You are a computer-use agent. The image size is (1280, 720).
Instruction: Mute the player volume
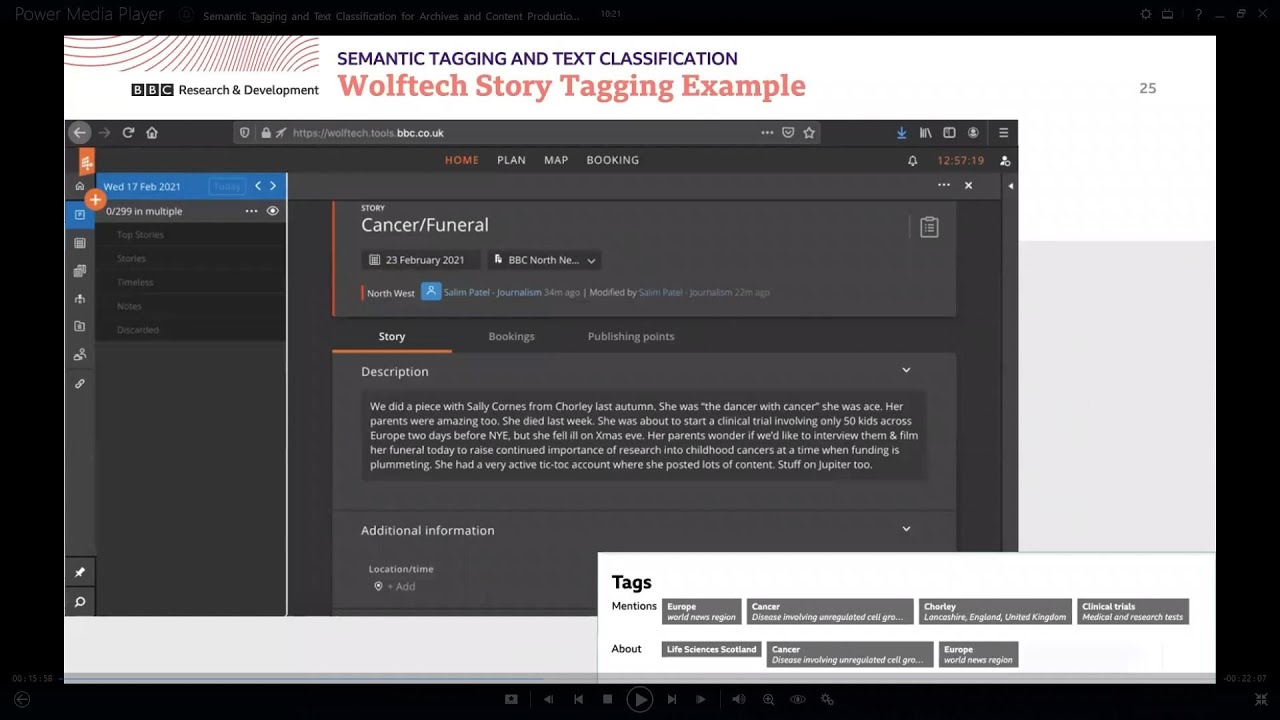click(738, 700)
